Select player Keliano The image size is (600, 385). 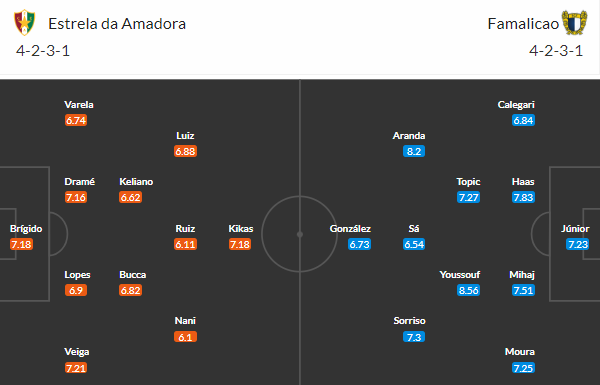point(136,181)
